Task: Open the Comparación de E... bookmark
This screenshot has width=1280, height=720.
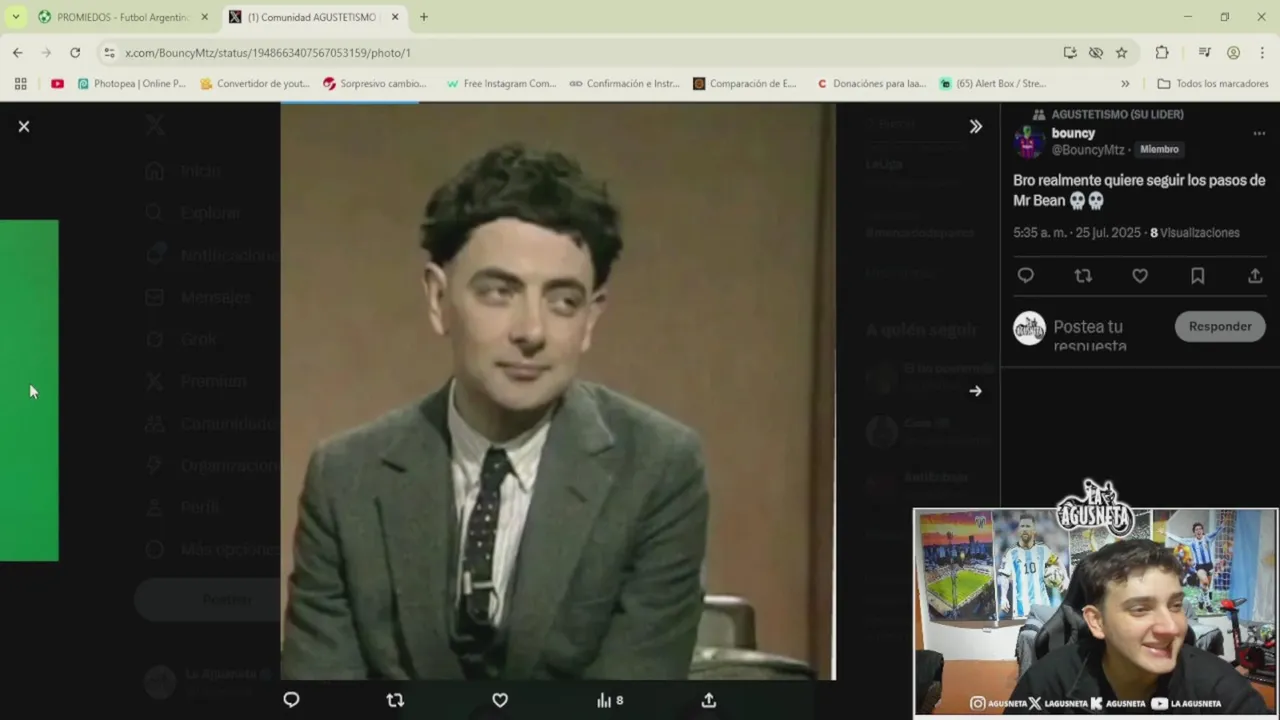Action: pyautogui.click(x=745, y=84)
